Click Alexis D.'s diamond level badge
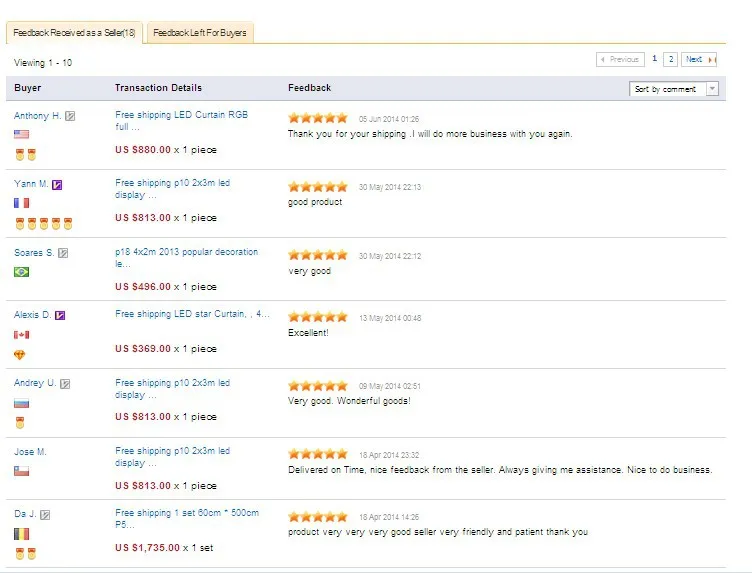Viewport: 752px width, 573px height. pos(20,355)
